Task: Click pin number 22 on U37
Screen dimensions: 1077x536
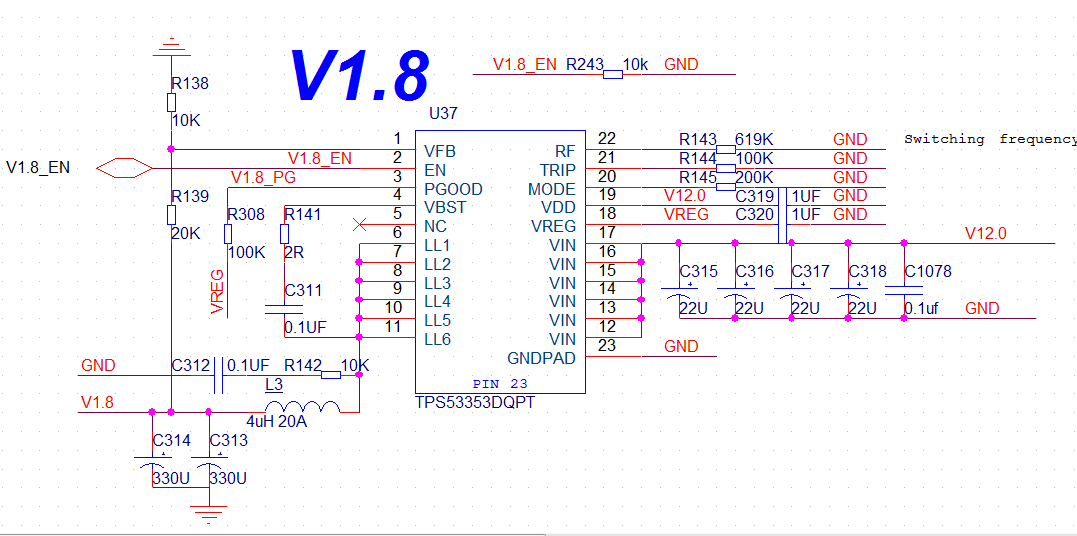Action: pos(607,137)
